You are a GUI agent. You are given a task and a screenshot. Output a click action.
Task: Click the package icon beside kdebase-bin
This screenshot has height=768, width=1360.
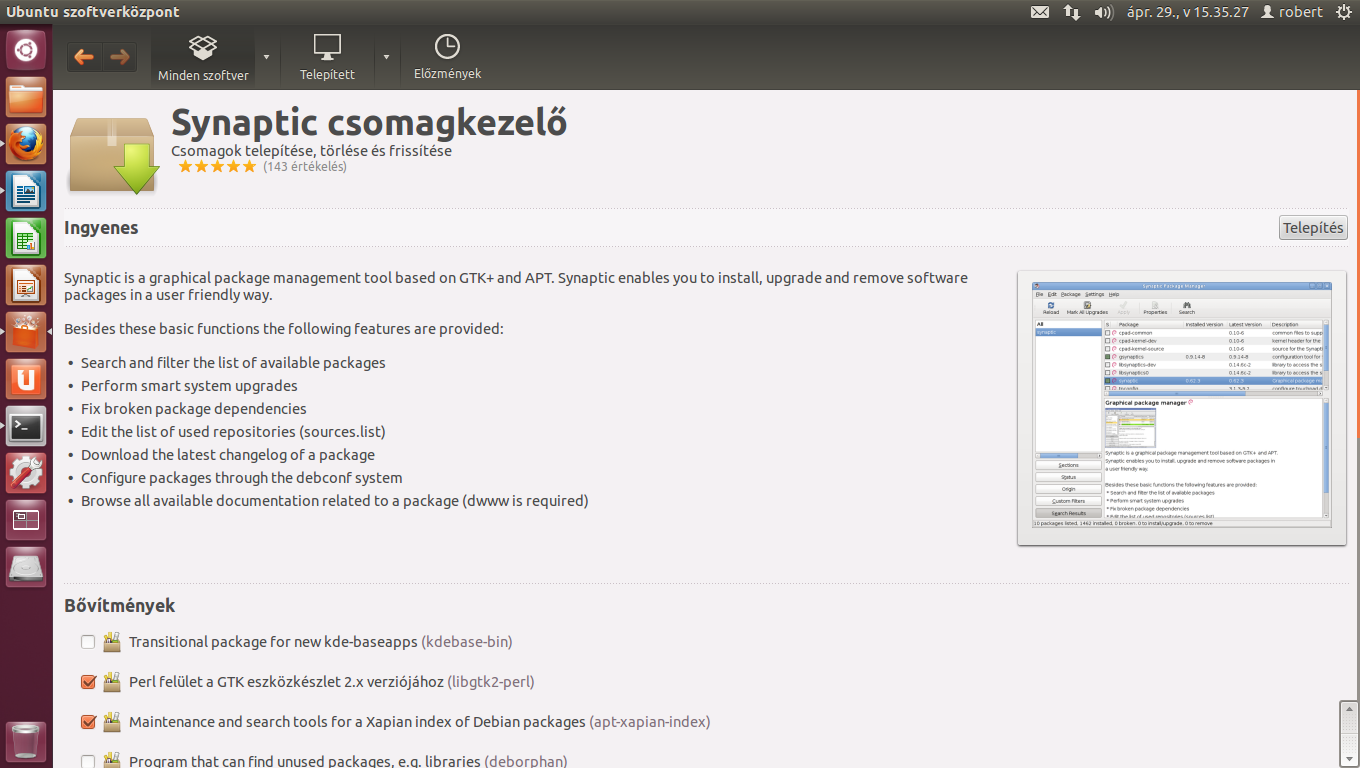point(112,642)
